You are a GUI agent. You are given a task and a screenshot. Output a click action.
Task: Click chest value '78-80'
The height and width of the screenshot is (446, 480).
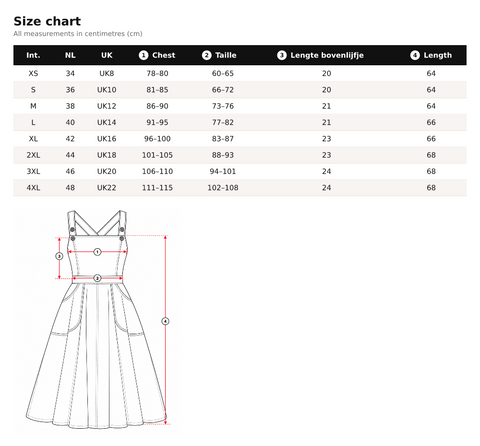click(157, 73)
